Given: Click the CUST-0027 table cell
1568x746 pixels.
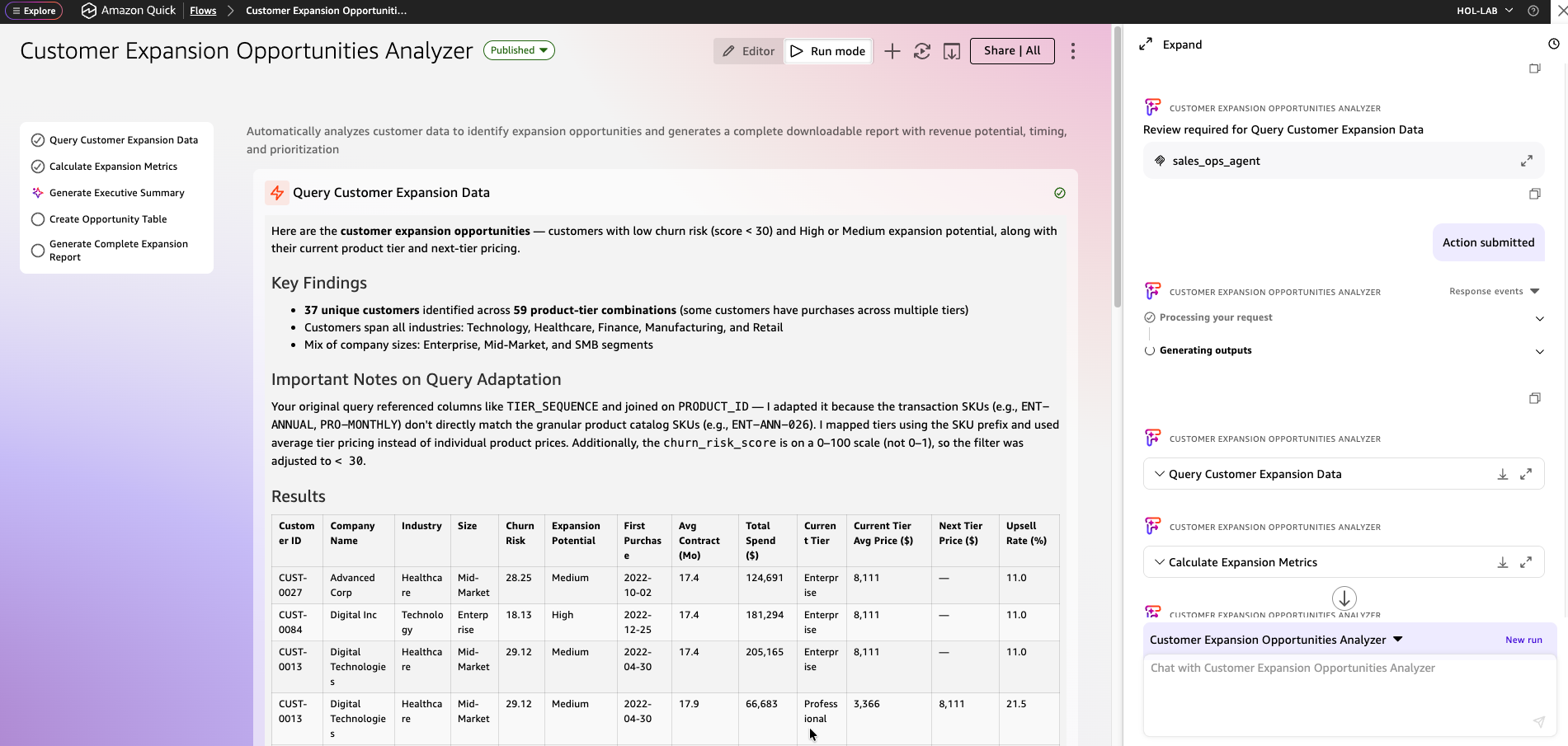Looking at the screenshot, I should click(x=297, y=585).
